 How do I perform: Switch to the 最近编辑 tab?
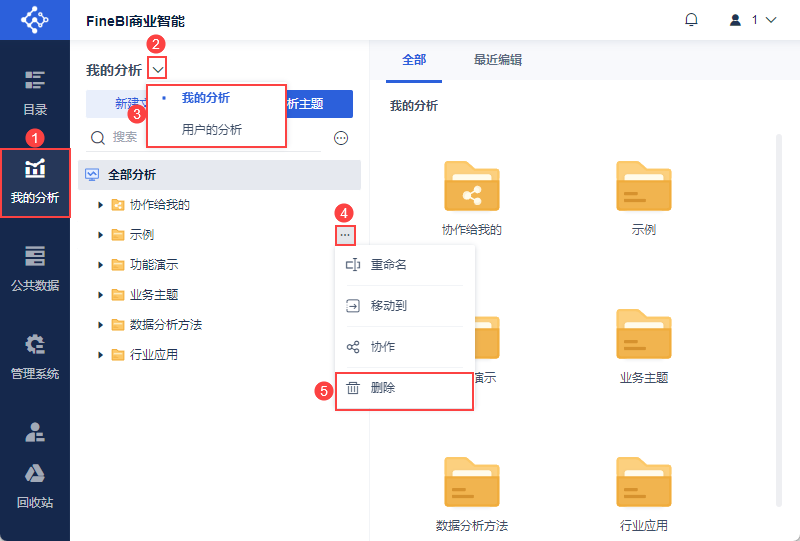(x=497, y=60)
